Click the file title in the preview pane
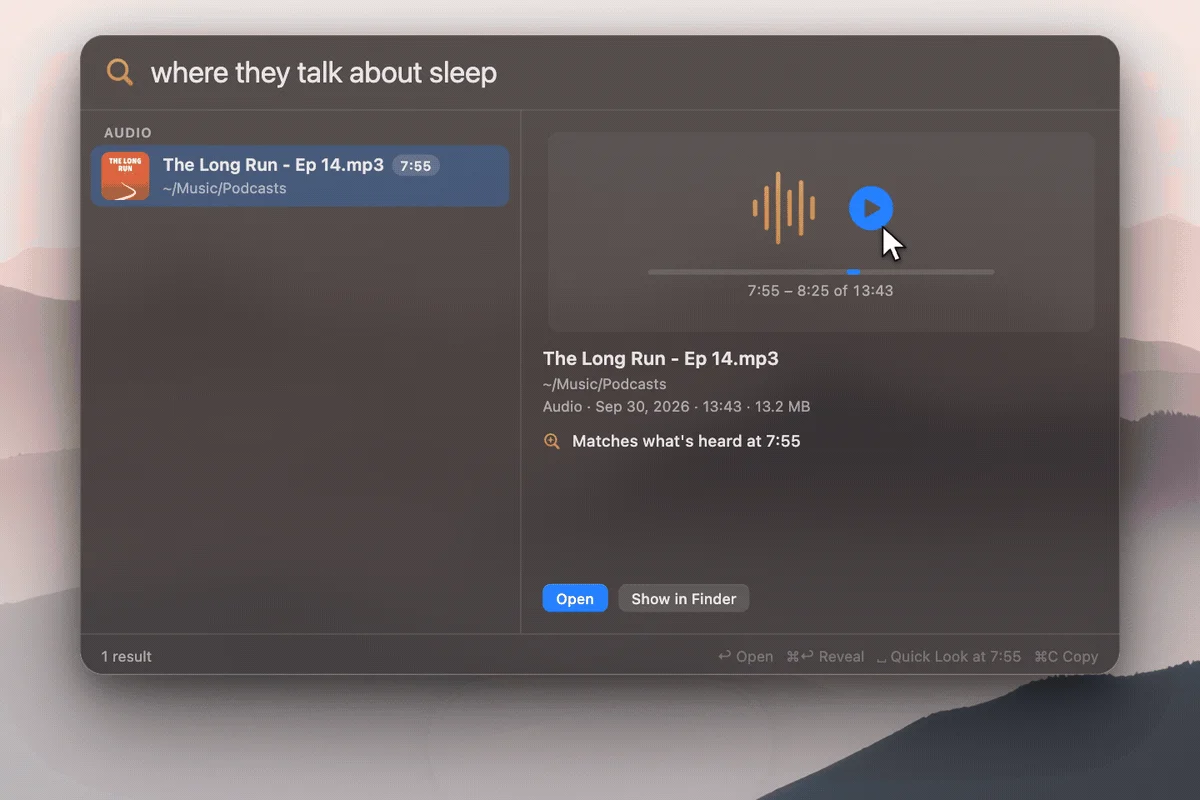Image resolution: width=1200 pixels, height=800 pixels. pyautogui.click(x=661, y=359)
